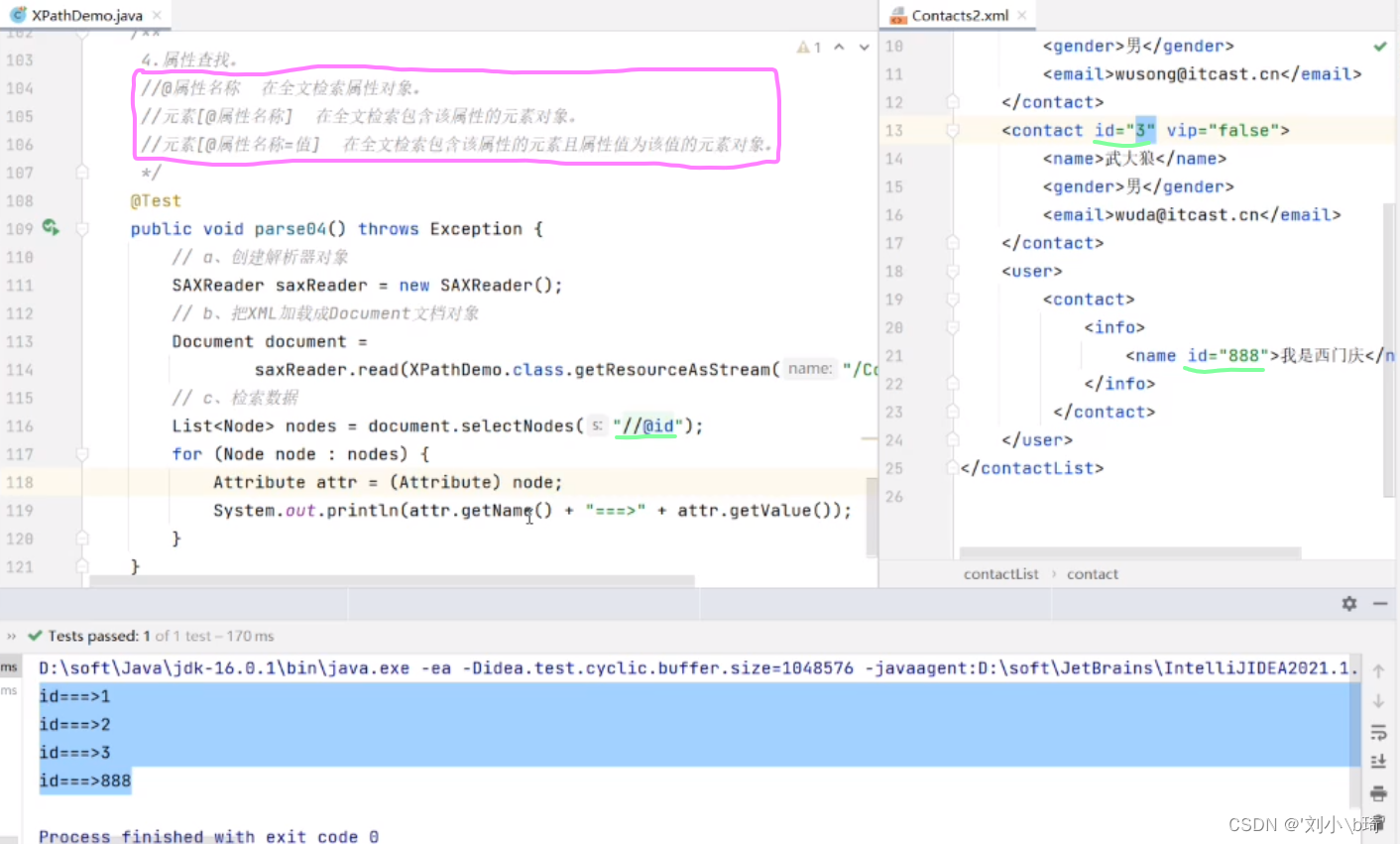The height and width of the screenshot is (844, 1400).
Task: Print the console output
Action: 1378,792
